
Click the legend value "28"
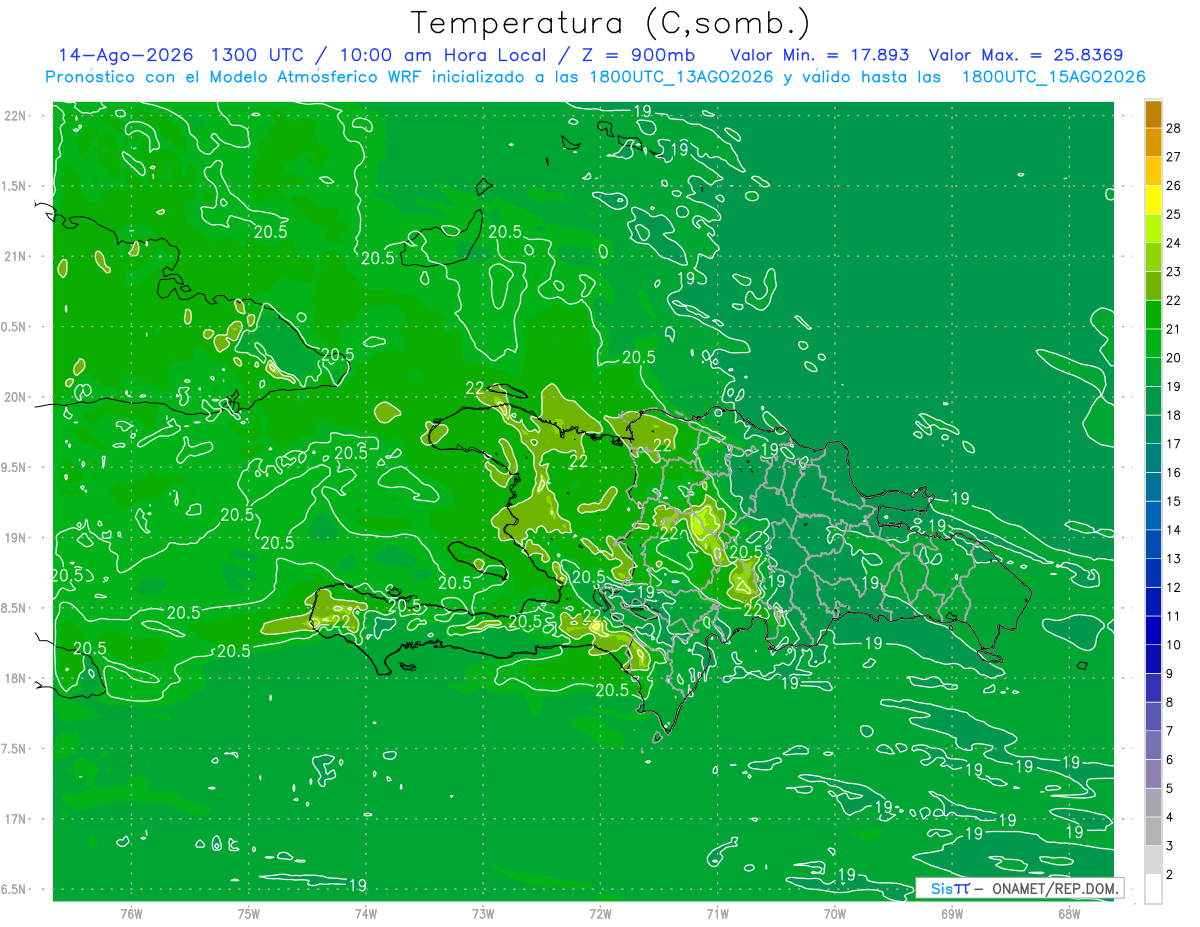tap(1174, 128)
